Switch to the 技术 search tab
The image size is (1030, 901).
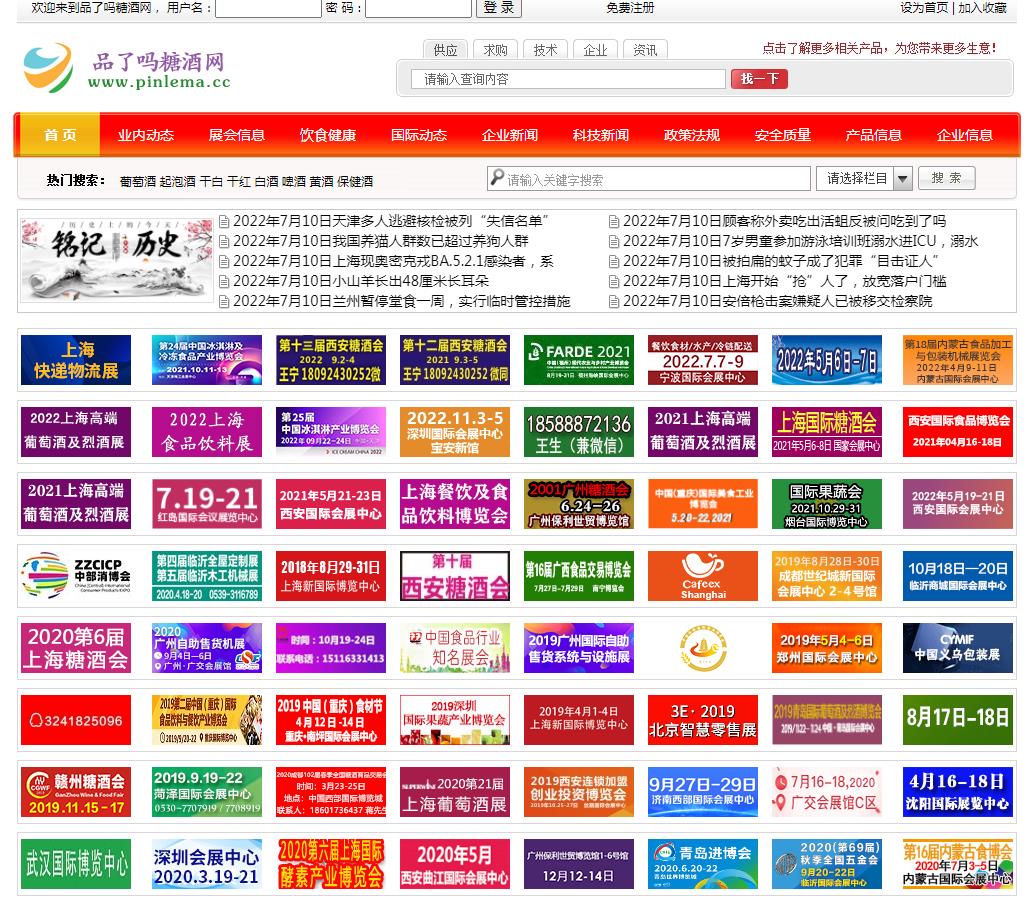tap(545, 50)
